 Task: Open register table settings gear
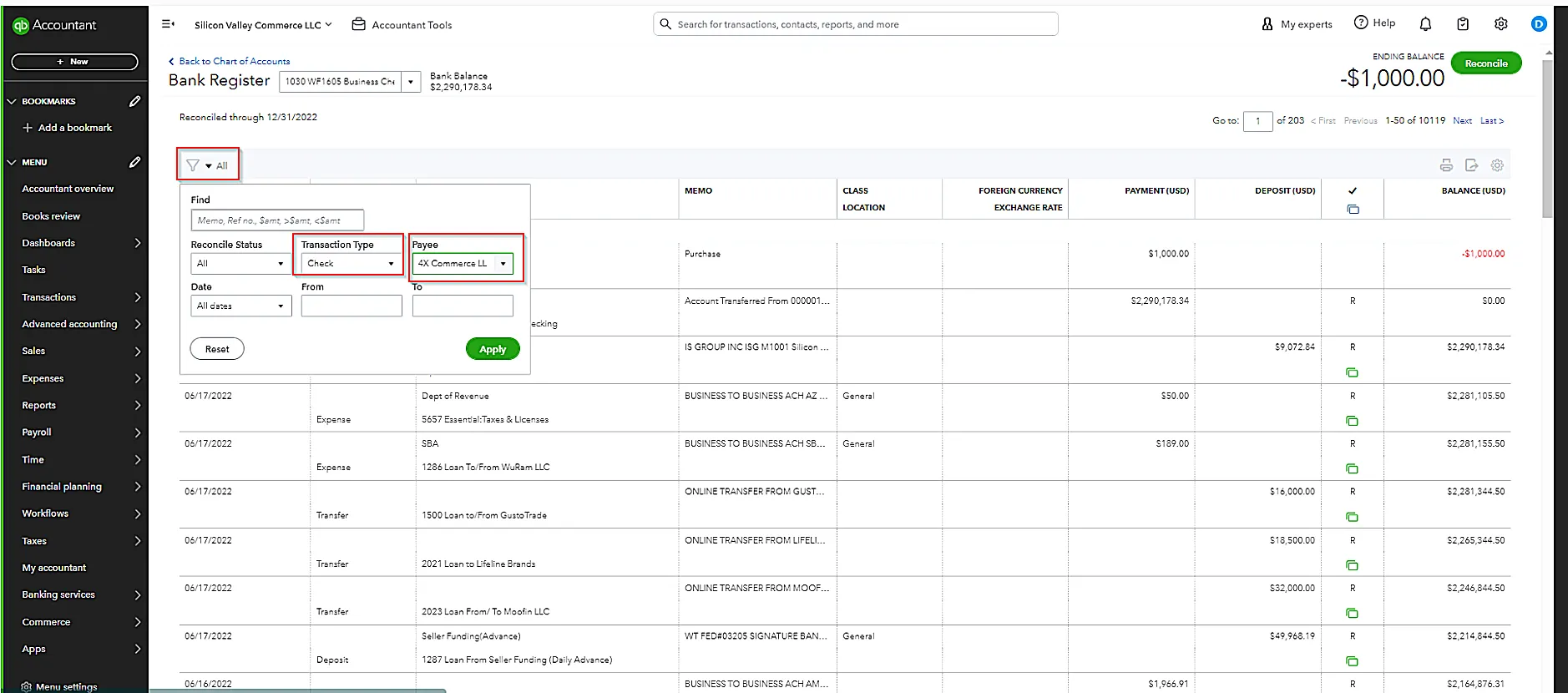(1497, 165)
